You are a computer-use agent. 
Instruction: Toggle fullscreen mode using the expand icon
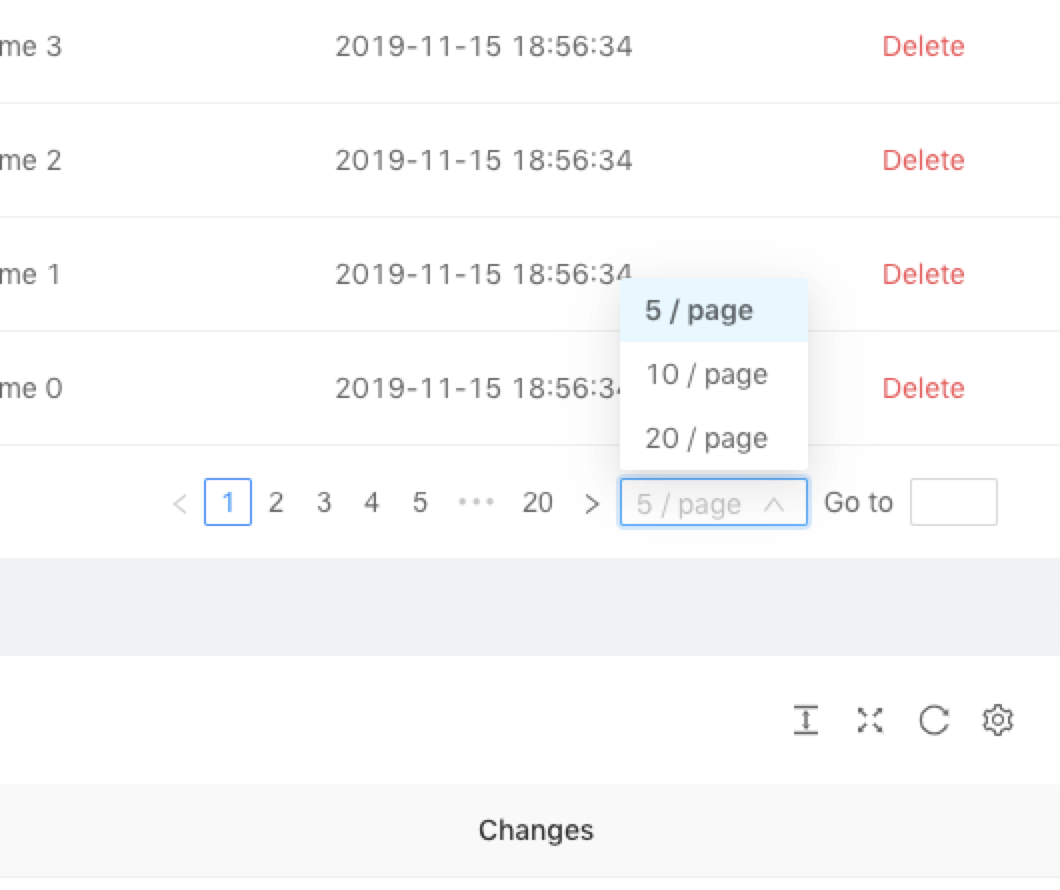pos(869,719)
